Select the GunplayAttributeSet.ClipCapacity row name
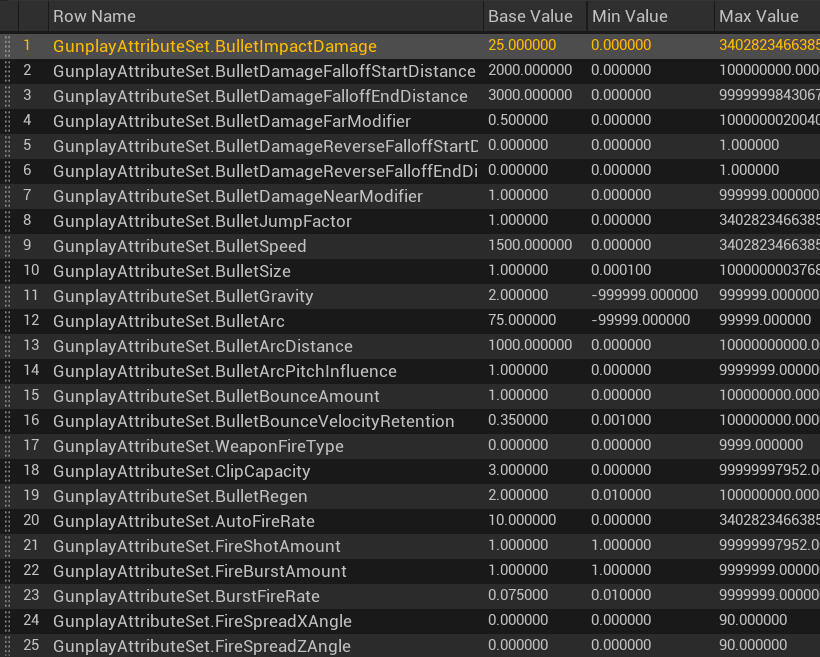 [x=182, y=472]
